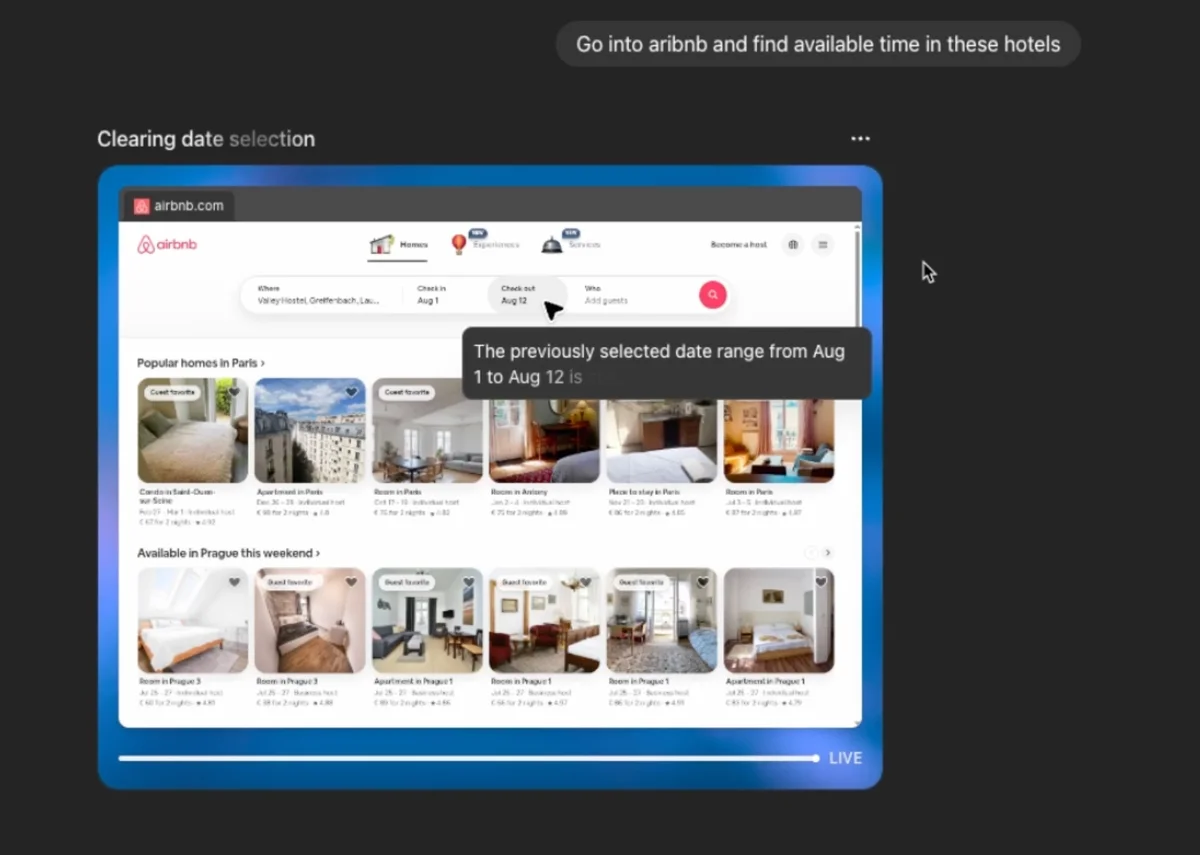Click the red magnifier search button
Image resolution: width=1200 pixels, height=855 pixels.
(x=712, y=295)
